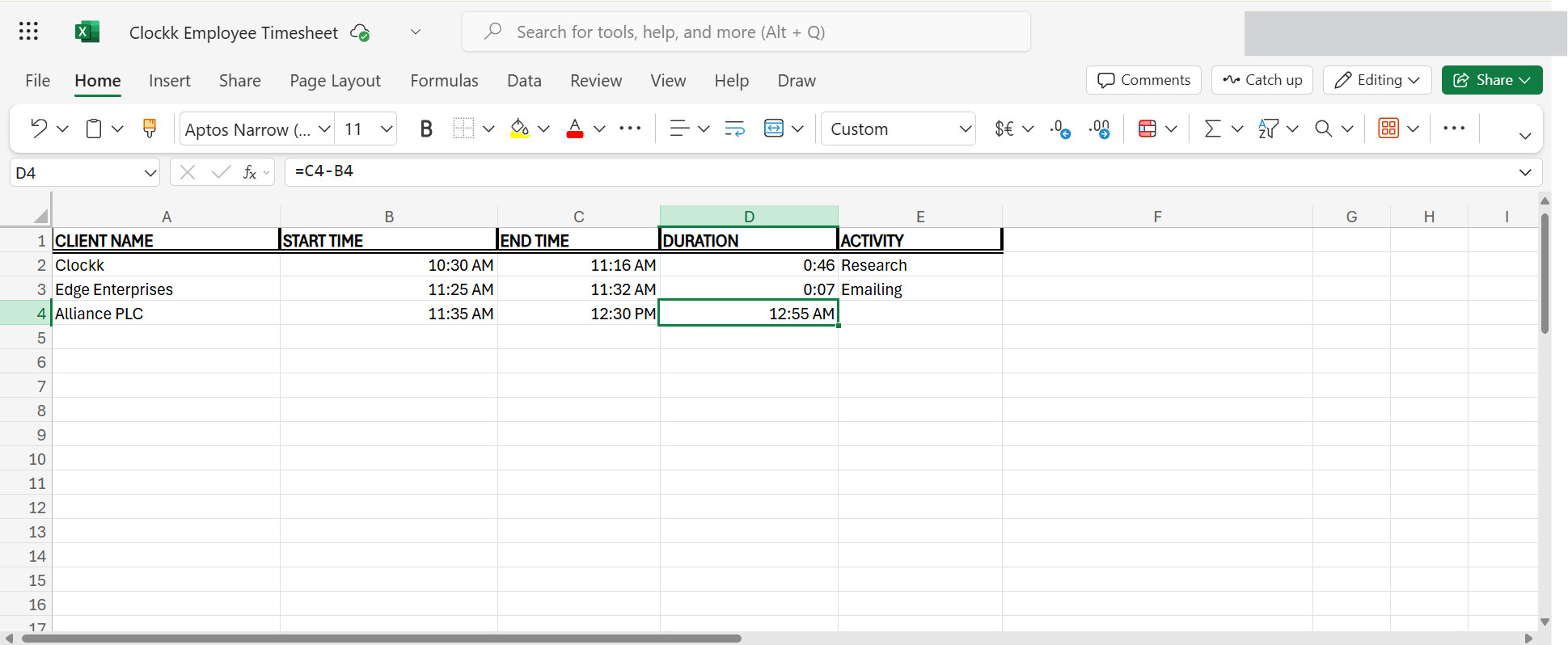Screen dimensions: 1568x645
Task: Click the Excel logo icon
Action: coord(87,32)
